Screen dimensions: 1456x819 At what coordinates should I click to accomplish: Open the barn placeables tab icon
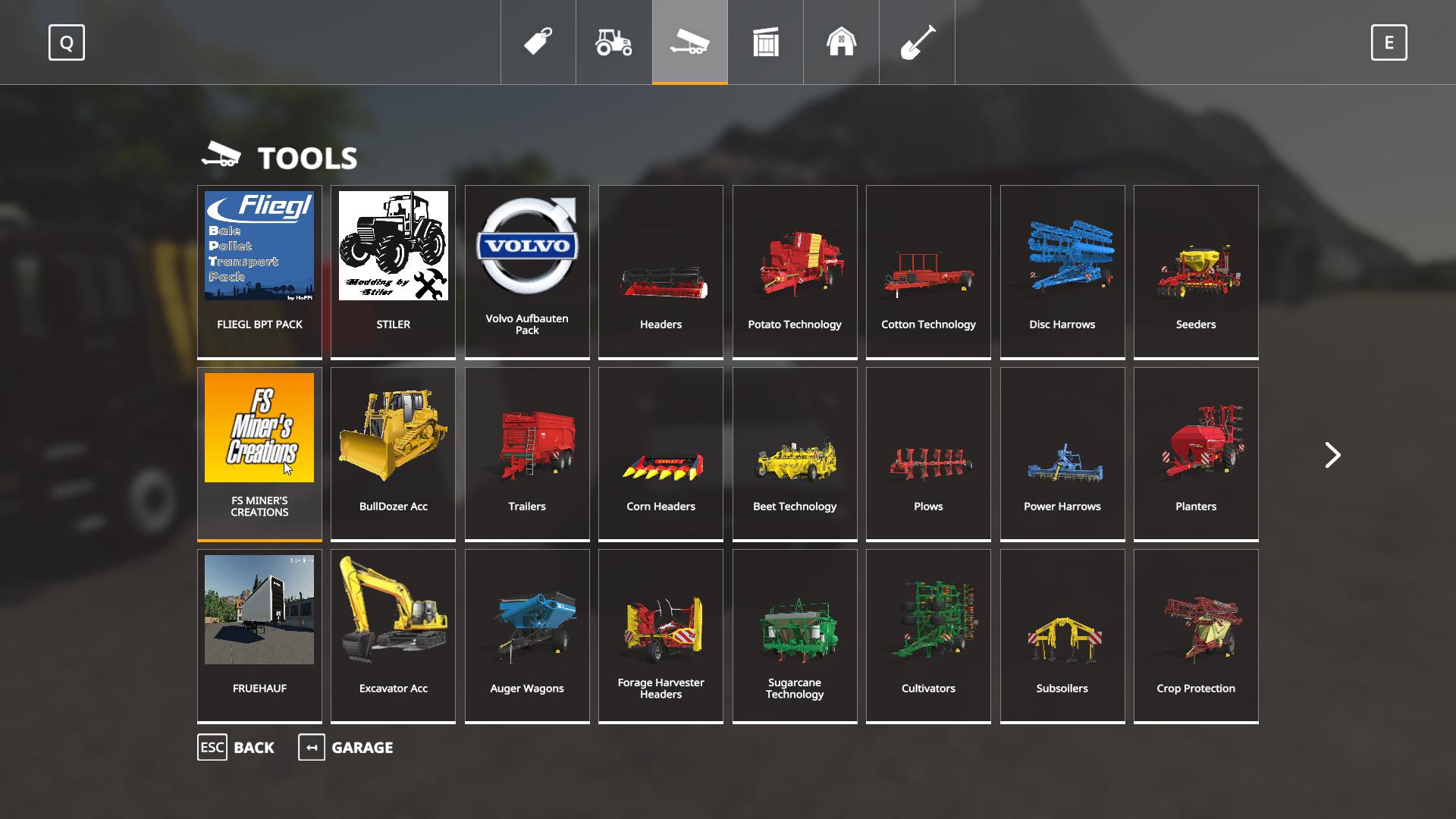[x=841, y=42]
